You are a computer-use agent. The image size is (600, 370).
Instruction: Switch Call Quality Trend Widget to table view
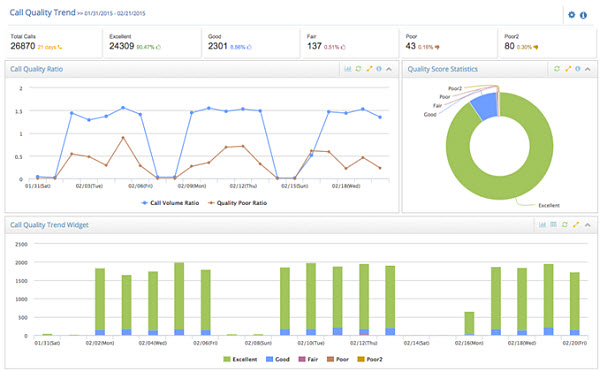[553, 225]
